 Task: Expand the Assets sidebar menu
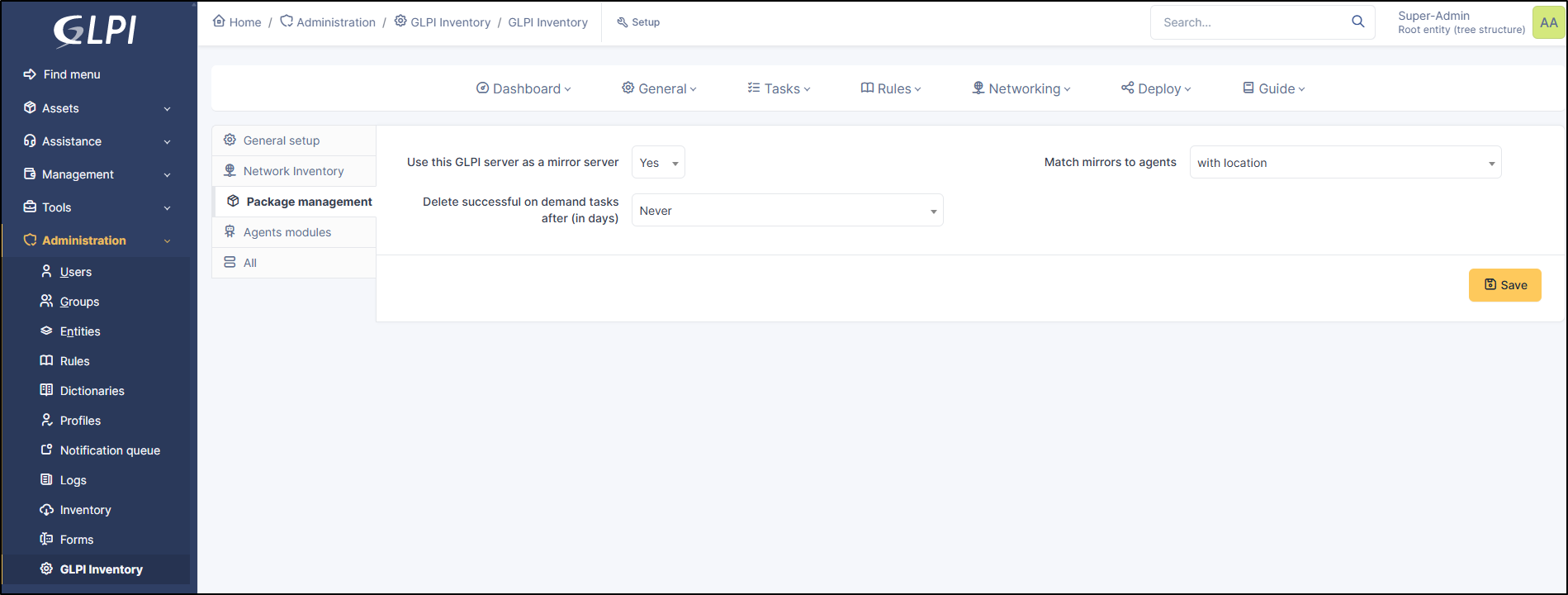(x=97, y=108)
